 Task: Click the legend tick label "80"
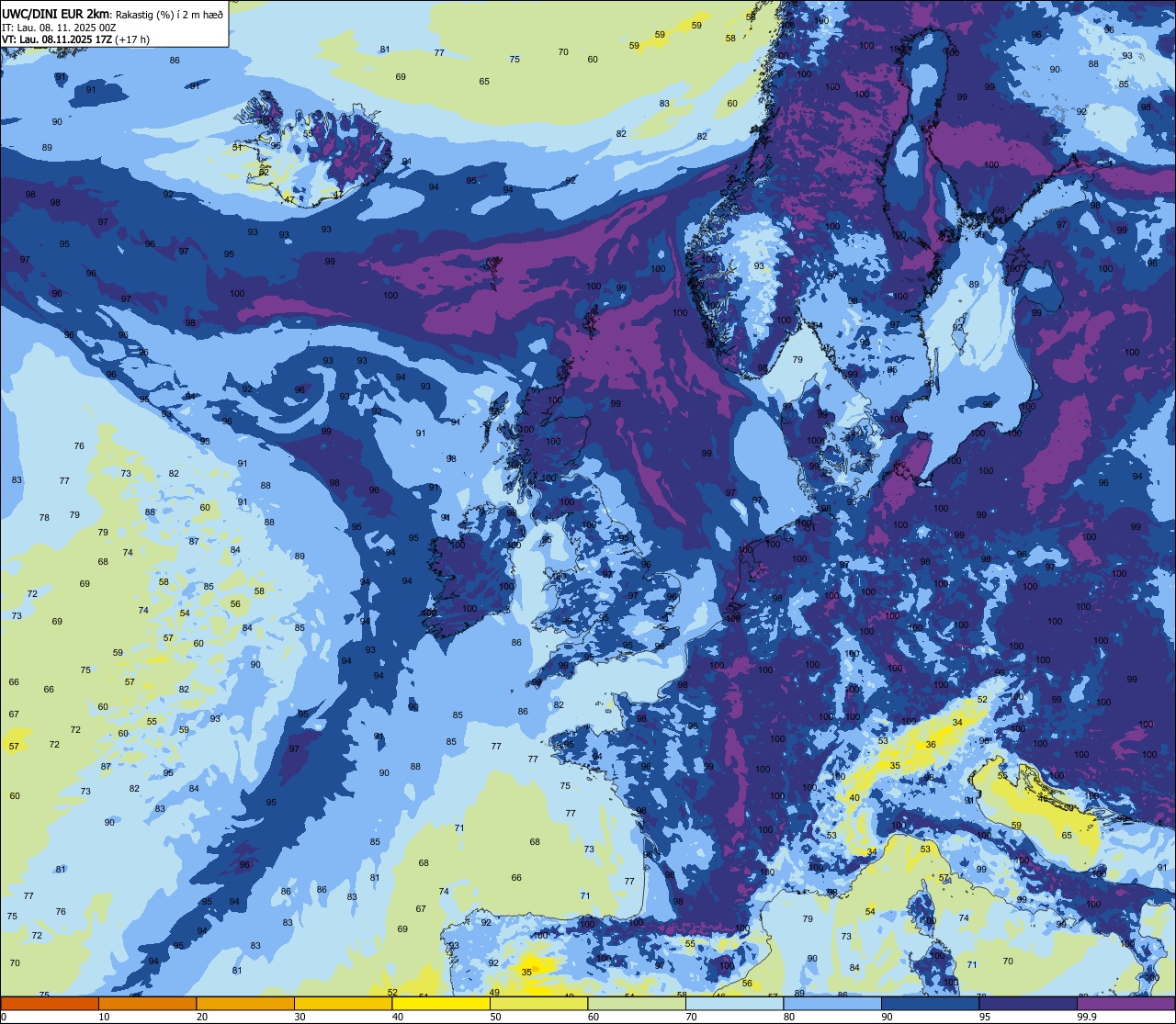(x=788, y=1017)
